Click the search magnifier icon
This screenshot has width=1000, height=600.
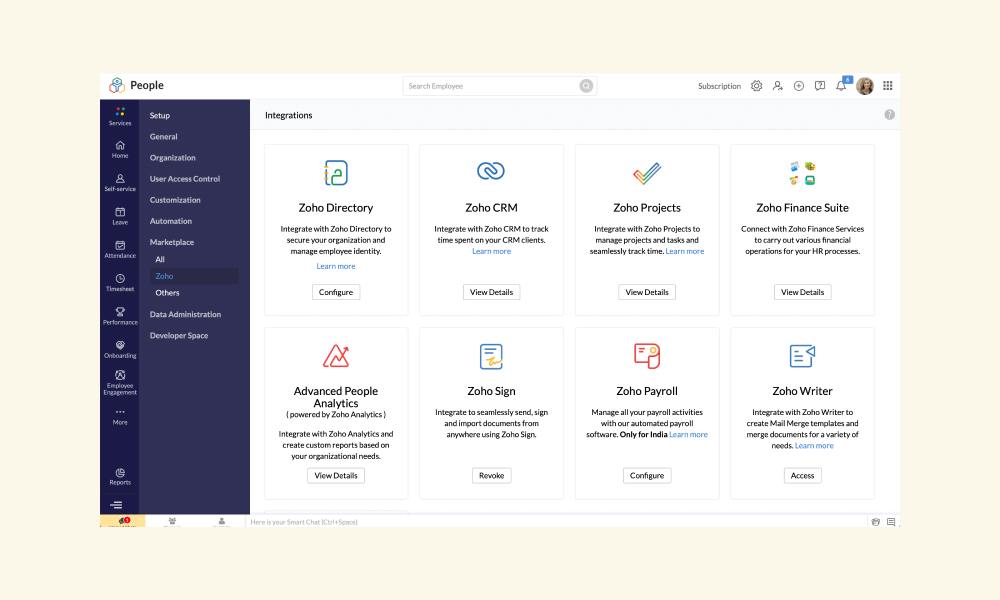[585, 85]
